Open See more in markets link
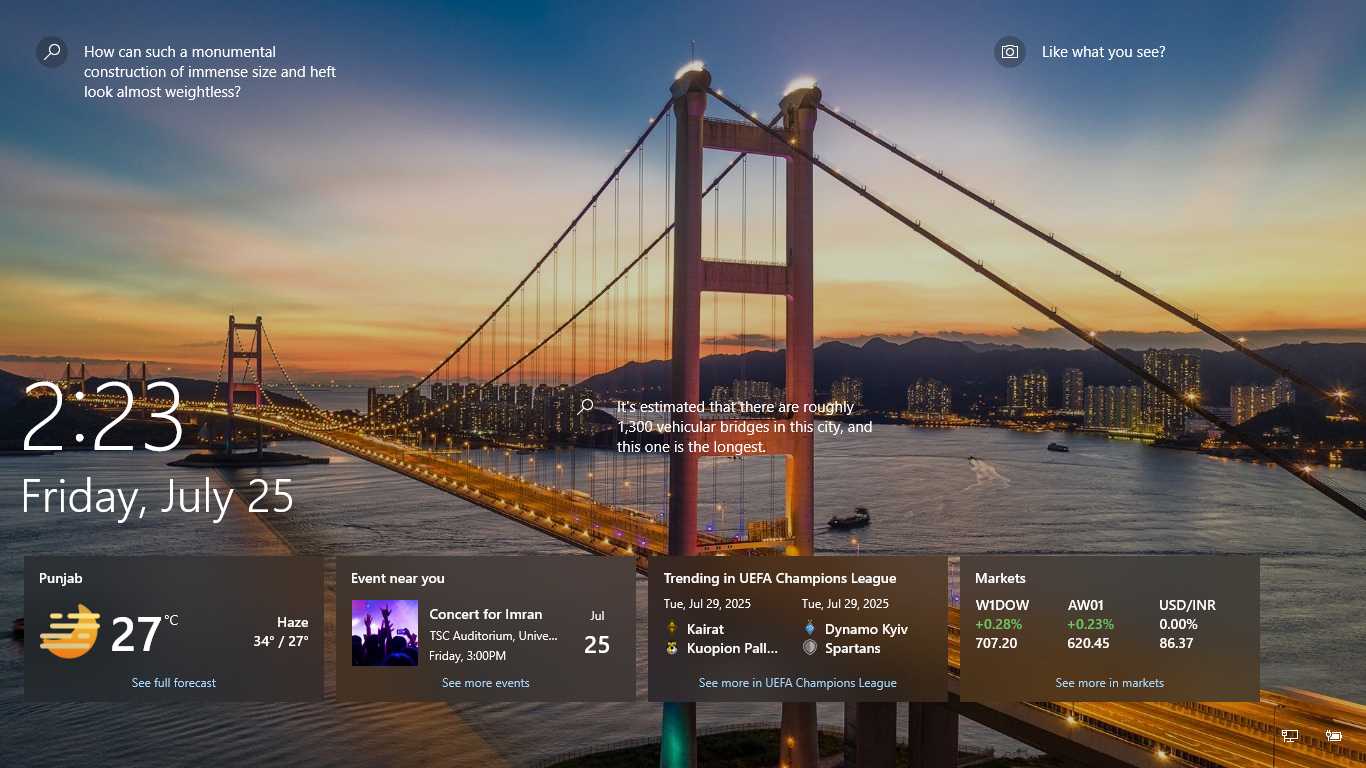The image size is (1366, 768). click(x=1110, y=683)
